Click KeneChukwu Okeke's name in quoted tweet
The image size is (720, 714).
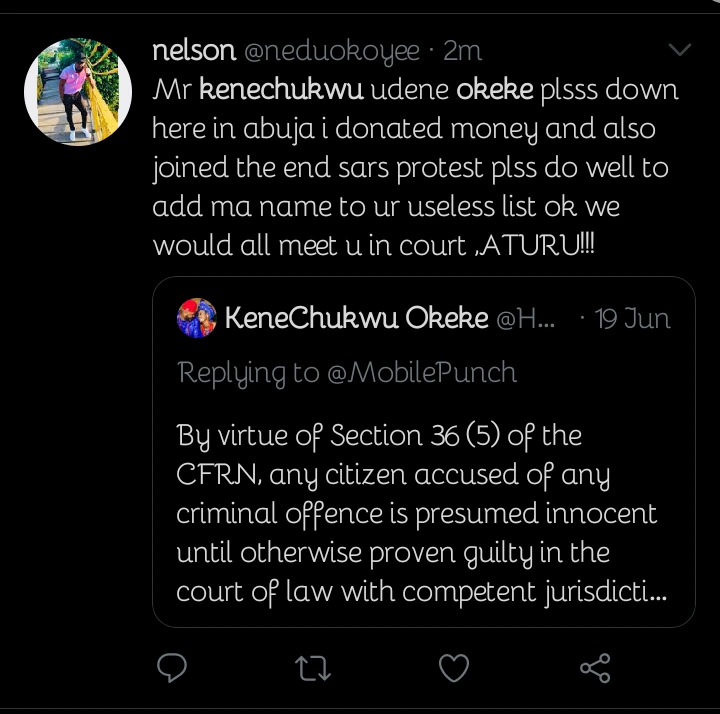tap(356, 319)
